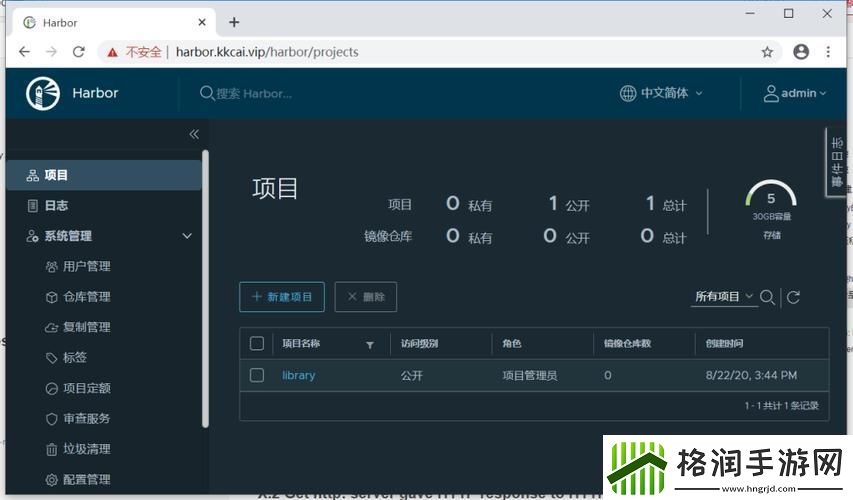Bookmark this page with the star icon
The width and height of the screenshot is (853, 500).
[767, 52]
